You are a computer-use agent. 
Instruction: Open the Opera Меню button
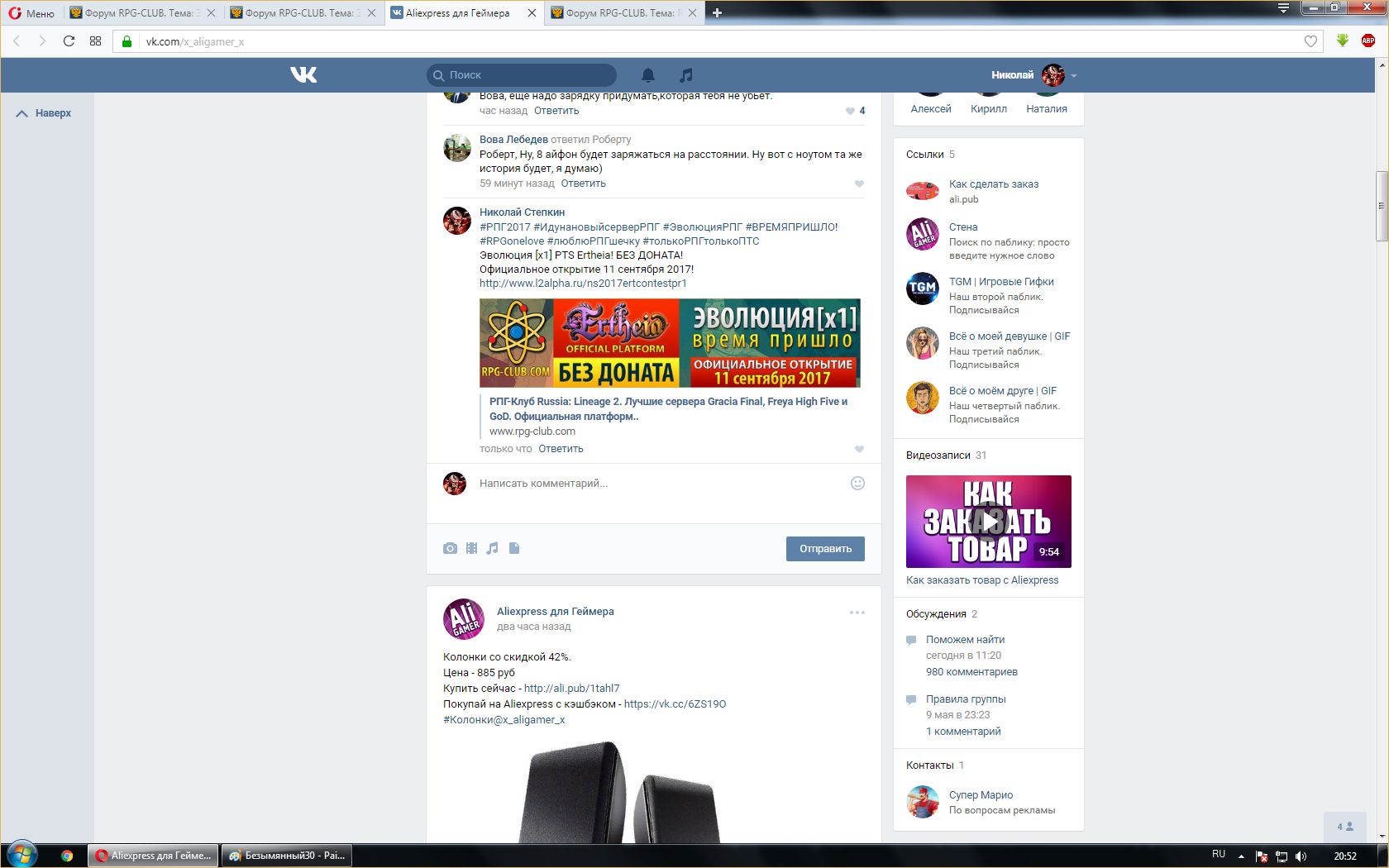31,13
